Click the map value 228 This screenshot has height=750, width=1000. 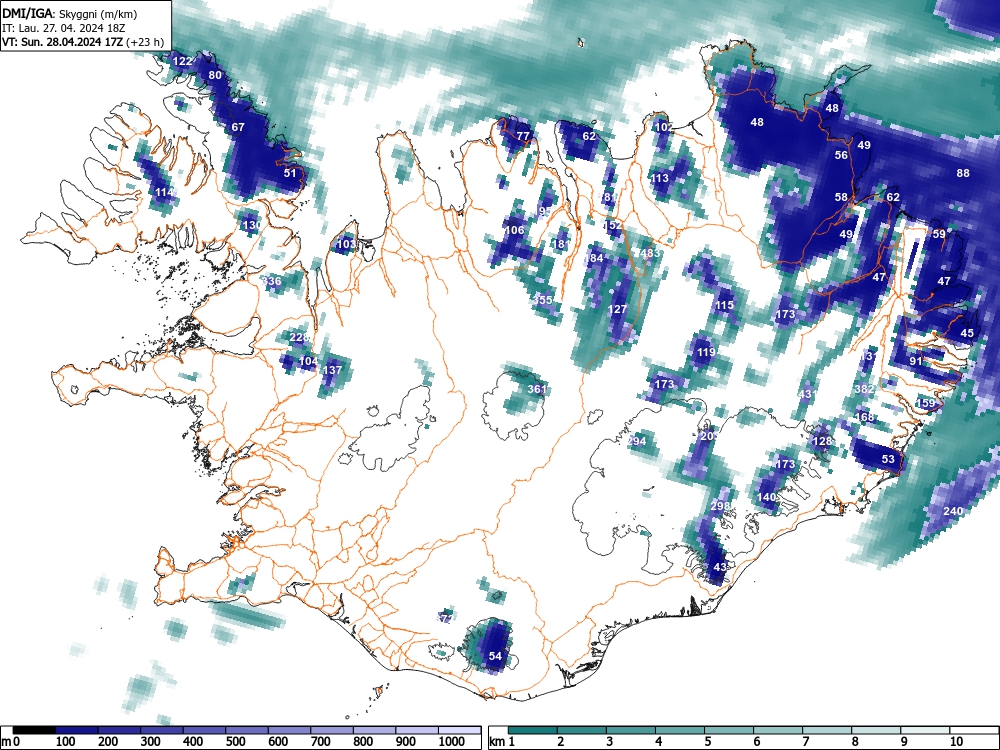[299, 337]
